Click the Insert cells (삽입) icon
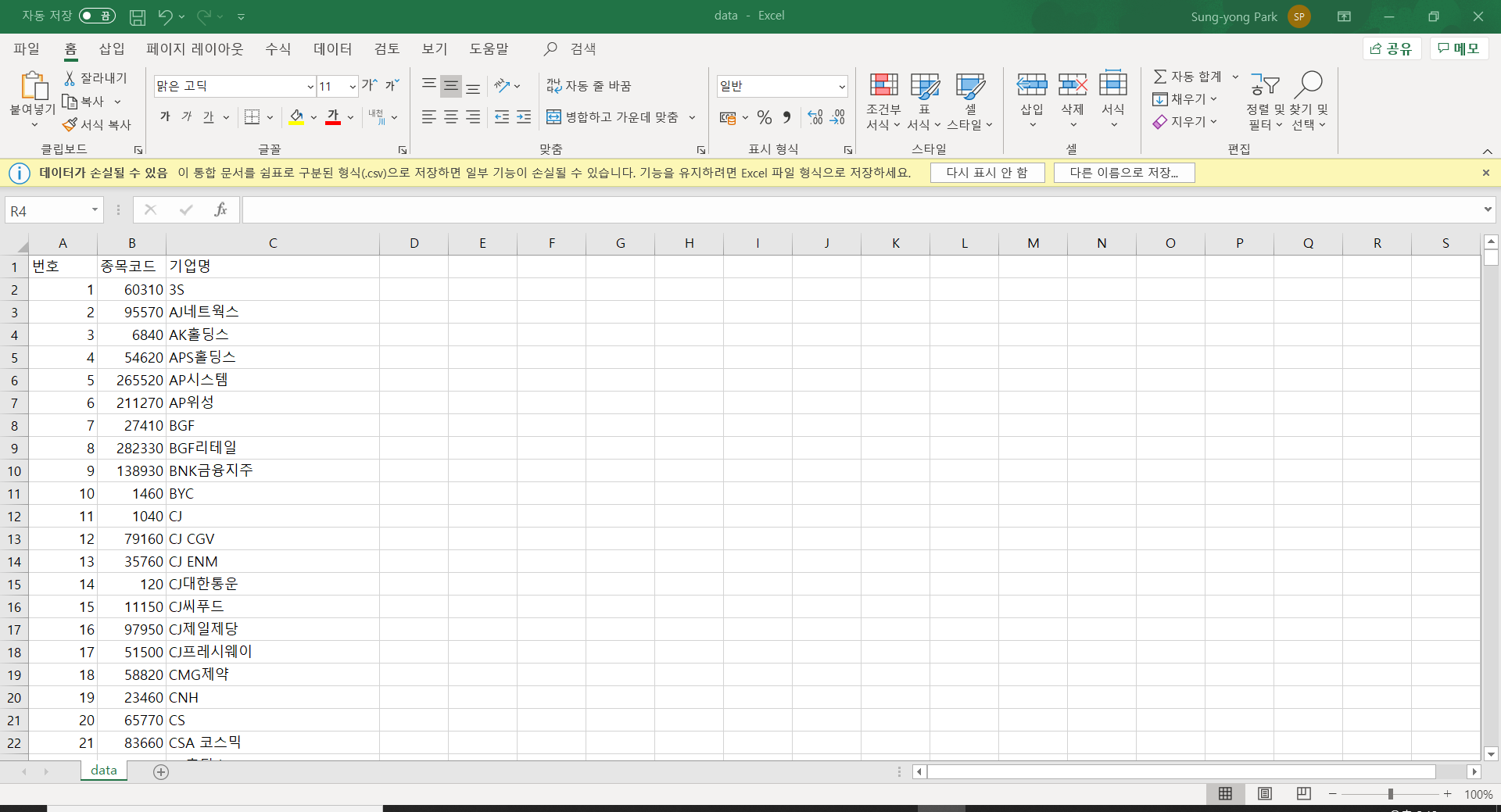1501x812 pixels. (x=1032, y=84)
